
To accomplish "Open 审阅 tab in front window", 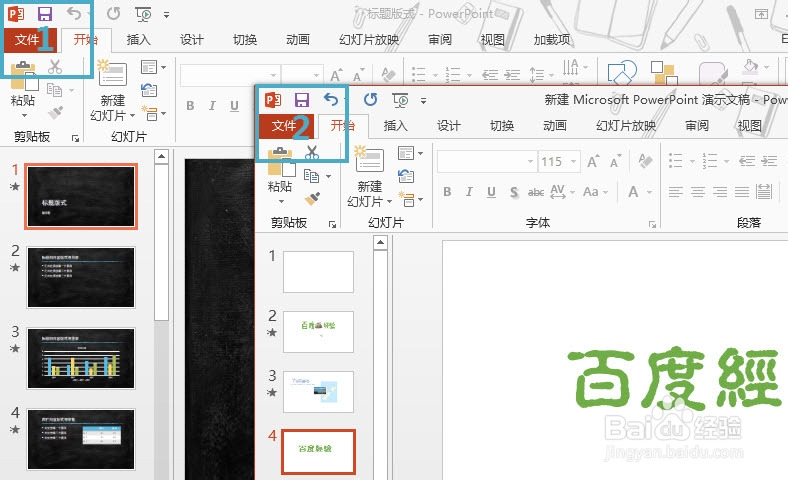I will tap(697, 126).
